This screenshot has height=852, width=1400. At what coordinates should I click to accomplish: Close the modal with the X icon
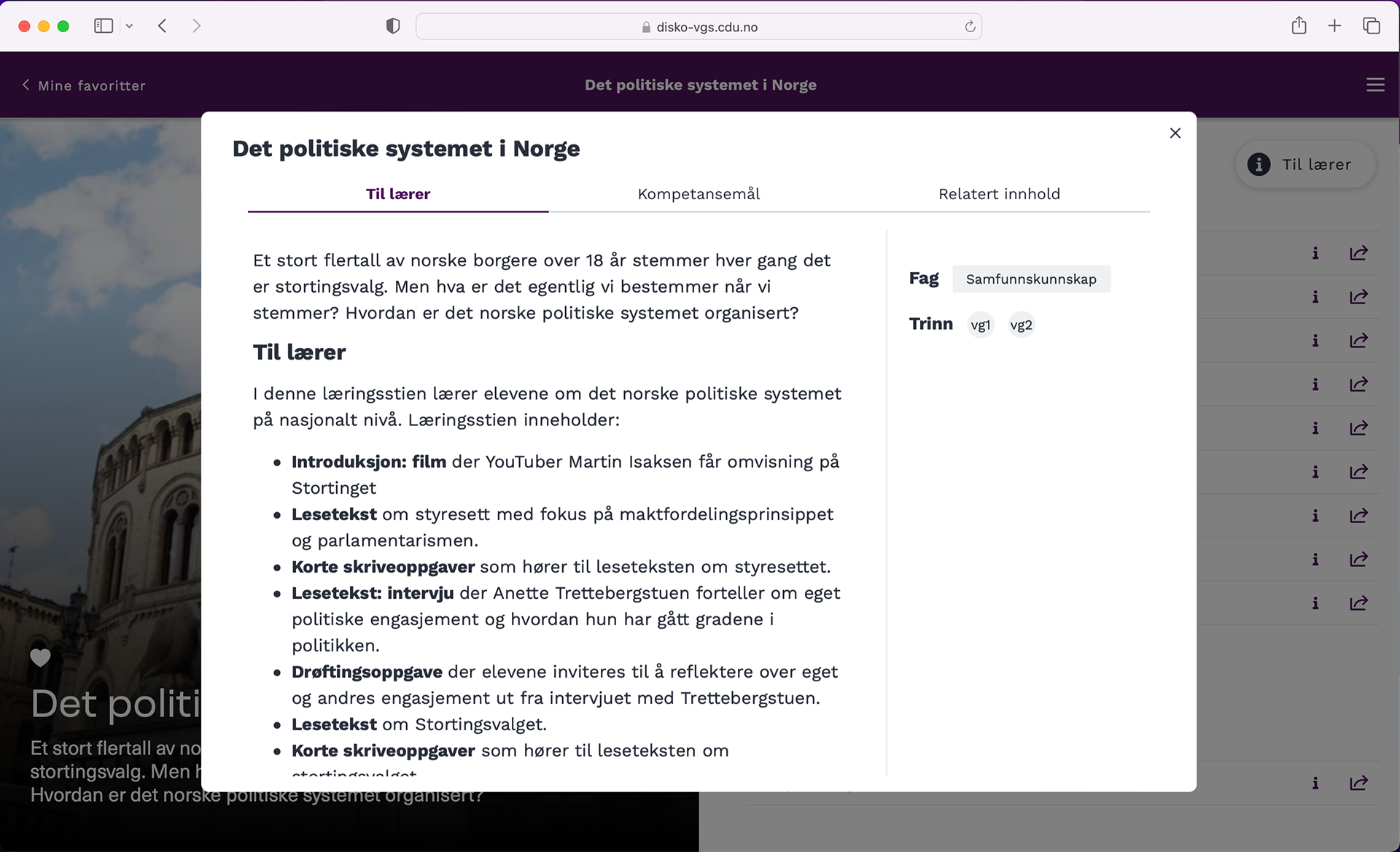(1175, 133)
